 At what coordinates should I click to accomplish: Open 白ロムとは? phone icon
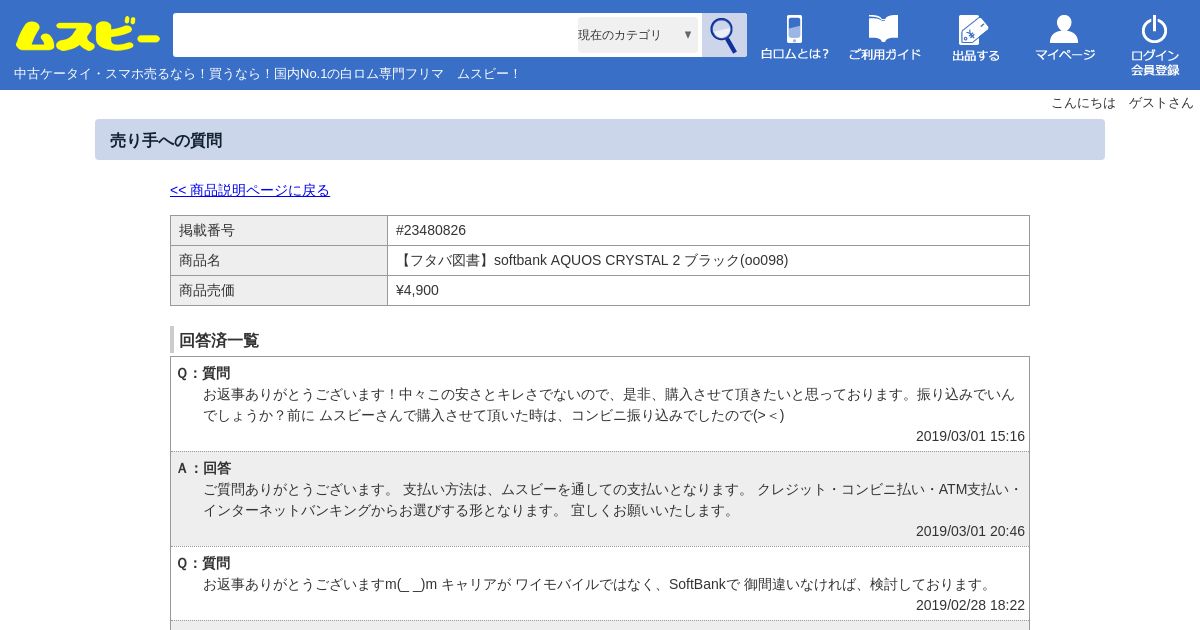pos(795,38)
